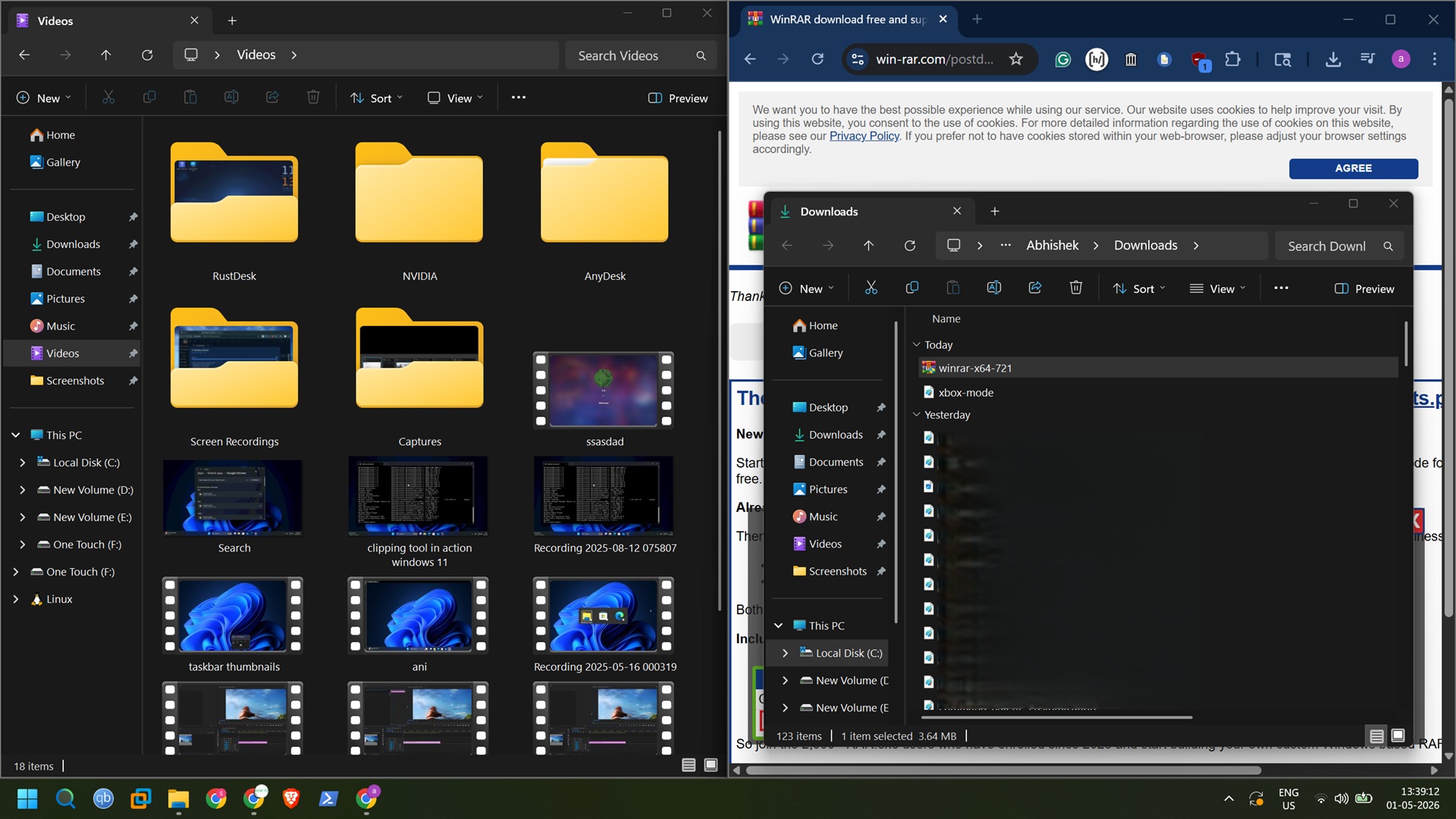Viewport: 1456px width, 819px height.
Task: Go back in Videos window
Action: click(24, 55)
